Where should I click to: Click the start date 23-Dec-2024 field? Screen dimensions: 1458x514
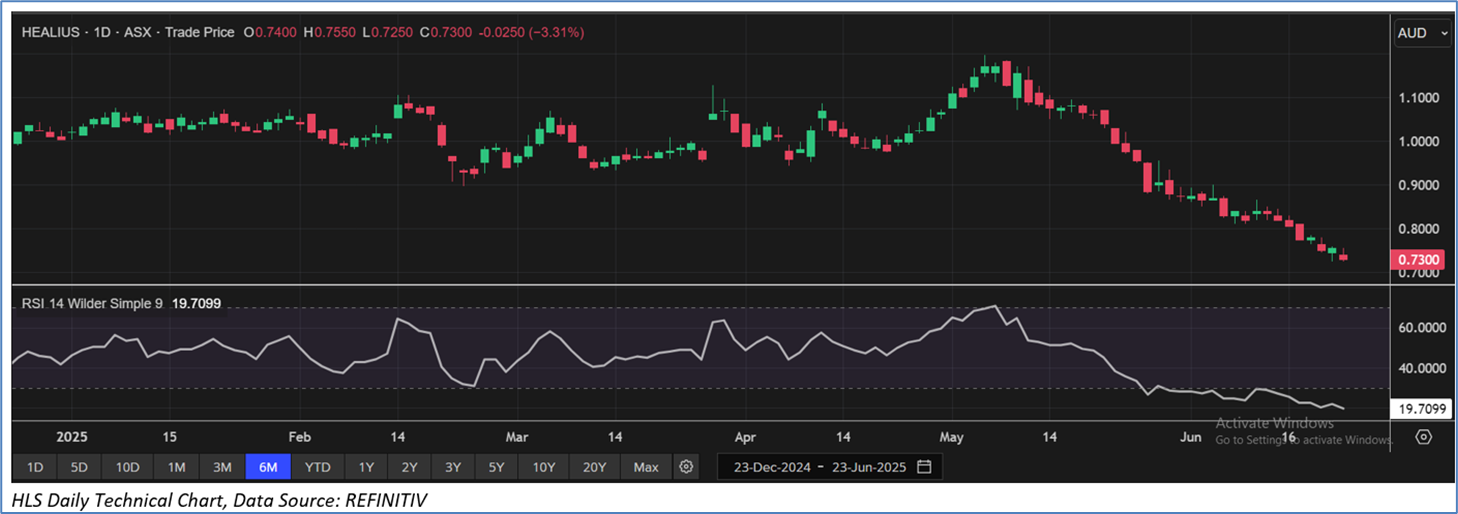coord(771,467)
